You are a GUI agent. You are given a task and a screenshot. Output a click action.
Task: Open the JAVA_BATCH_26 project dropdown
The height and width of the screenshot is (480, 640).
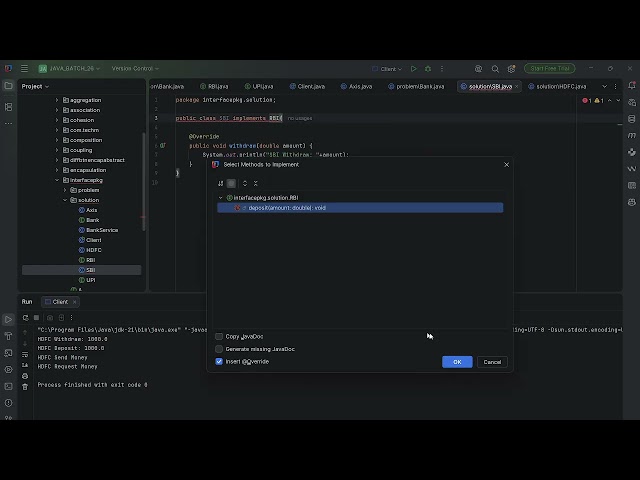click(69, 69)
